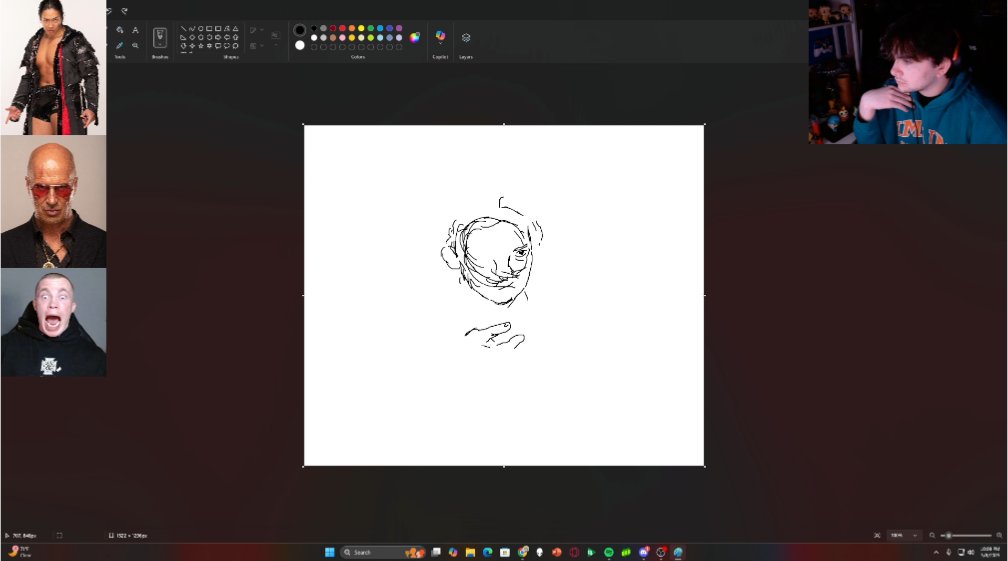Activate Color 2 white background swatch

pyautogui.click(x=300, y=45)
